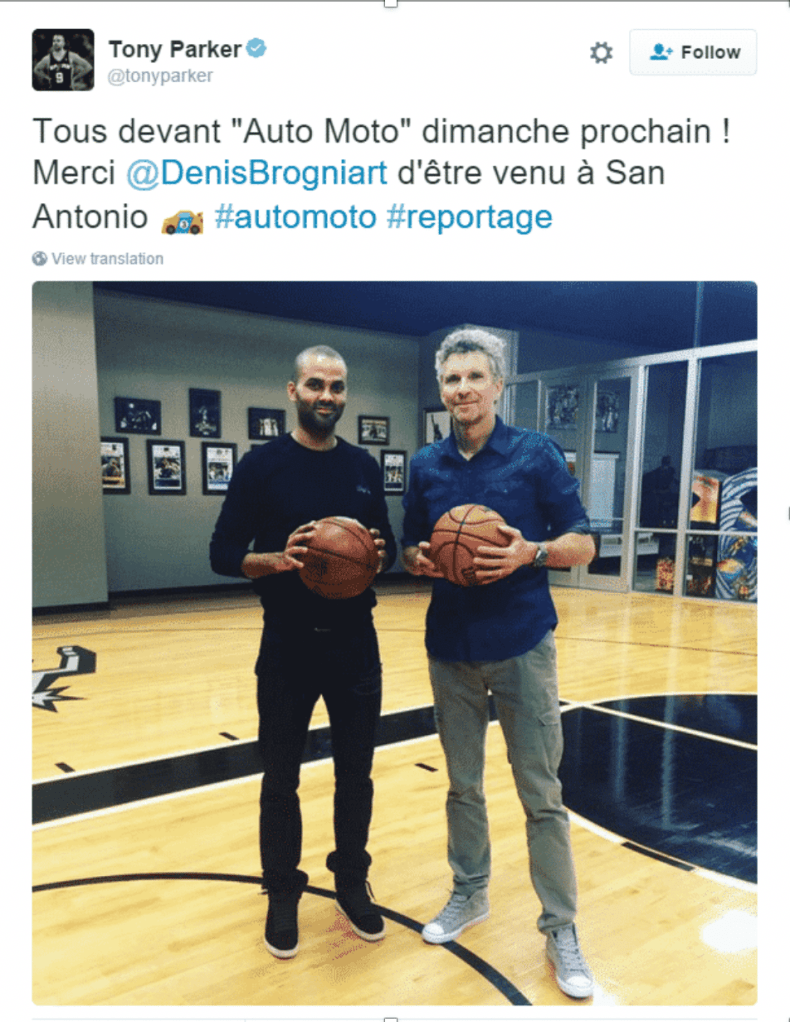Click the blue verified badge icon

[x=256, y=48]
